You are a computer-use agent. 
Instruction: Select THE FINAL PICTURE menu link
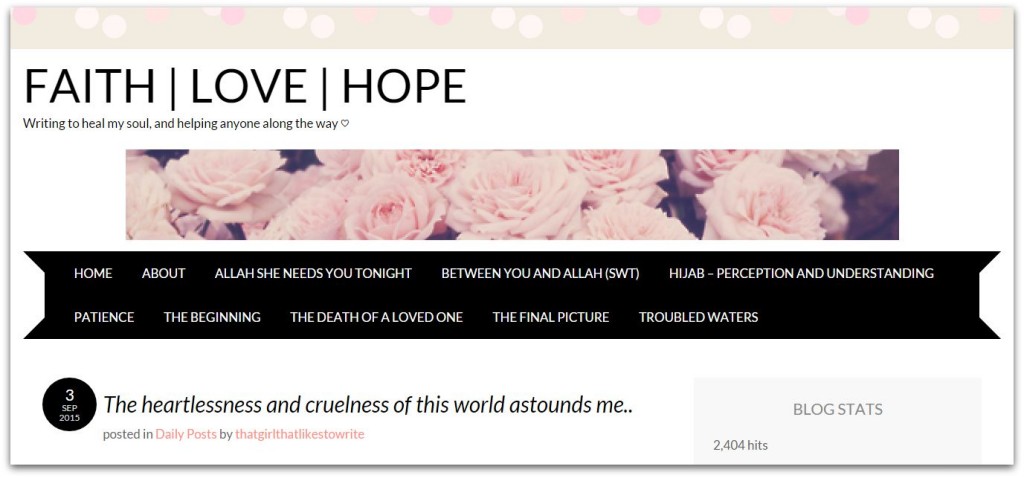pyautogui.click(x=551, y=317)
